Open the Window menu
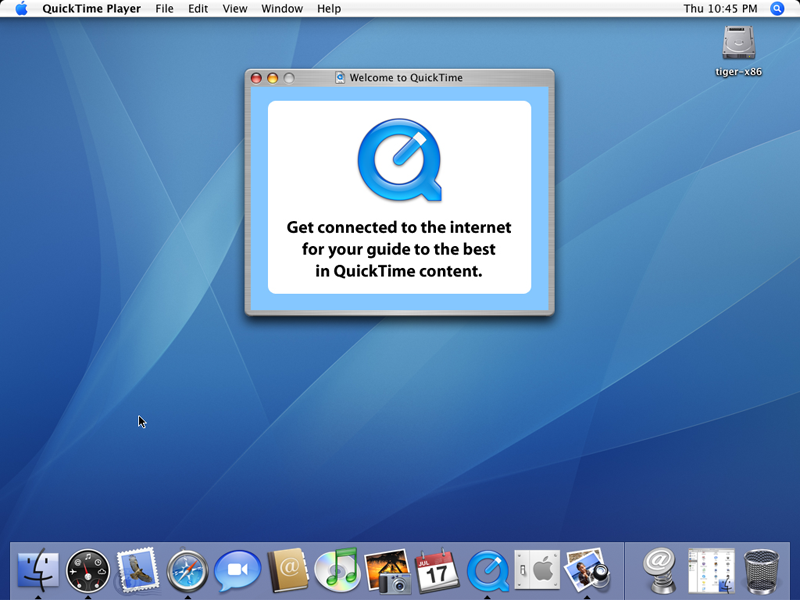The width and height of the screenshot is (800, 600). [282, 9]
